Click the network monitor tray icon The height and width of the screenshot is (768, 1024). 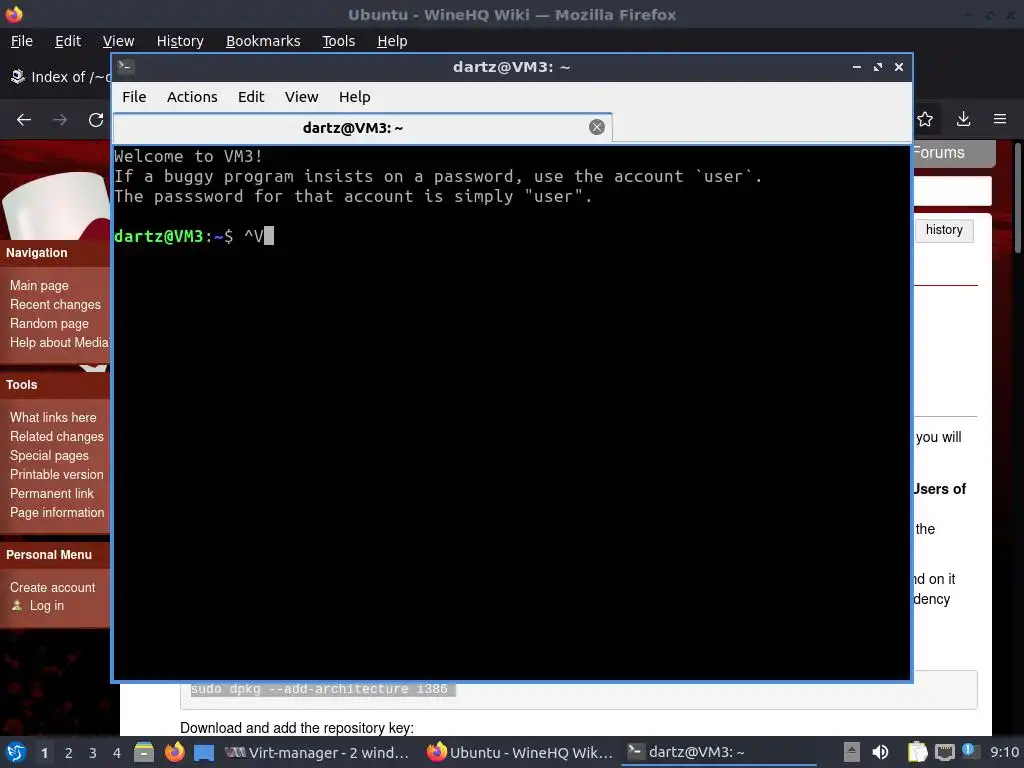[x=944, y=752]
